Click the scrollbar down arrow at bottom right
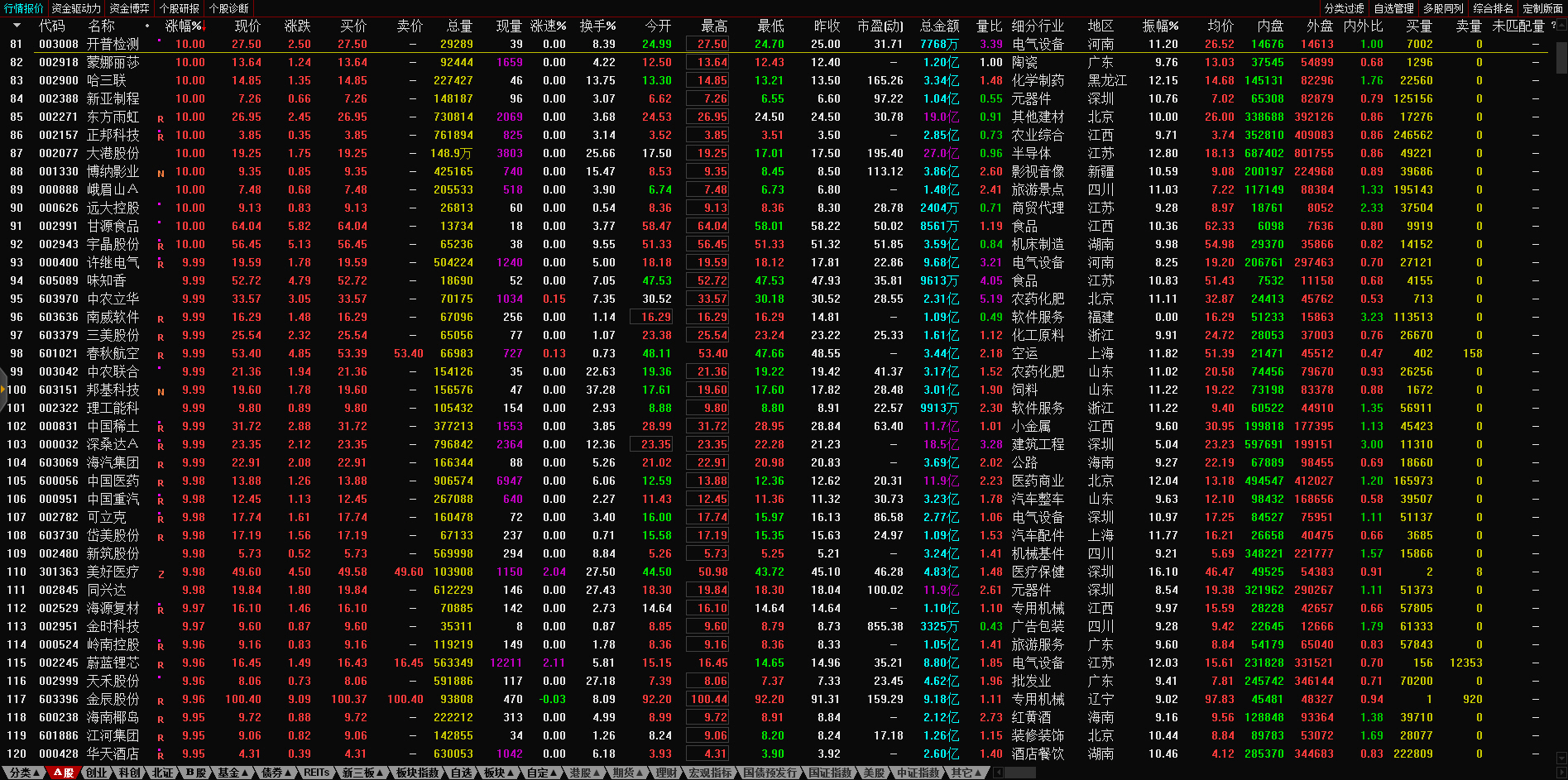Viewport: 1568px width, 780px height. 1561,758
